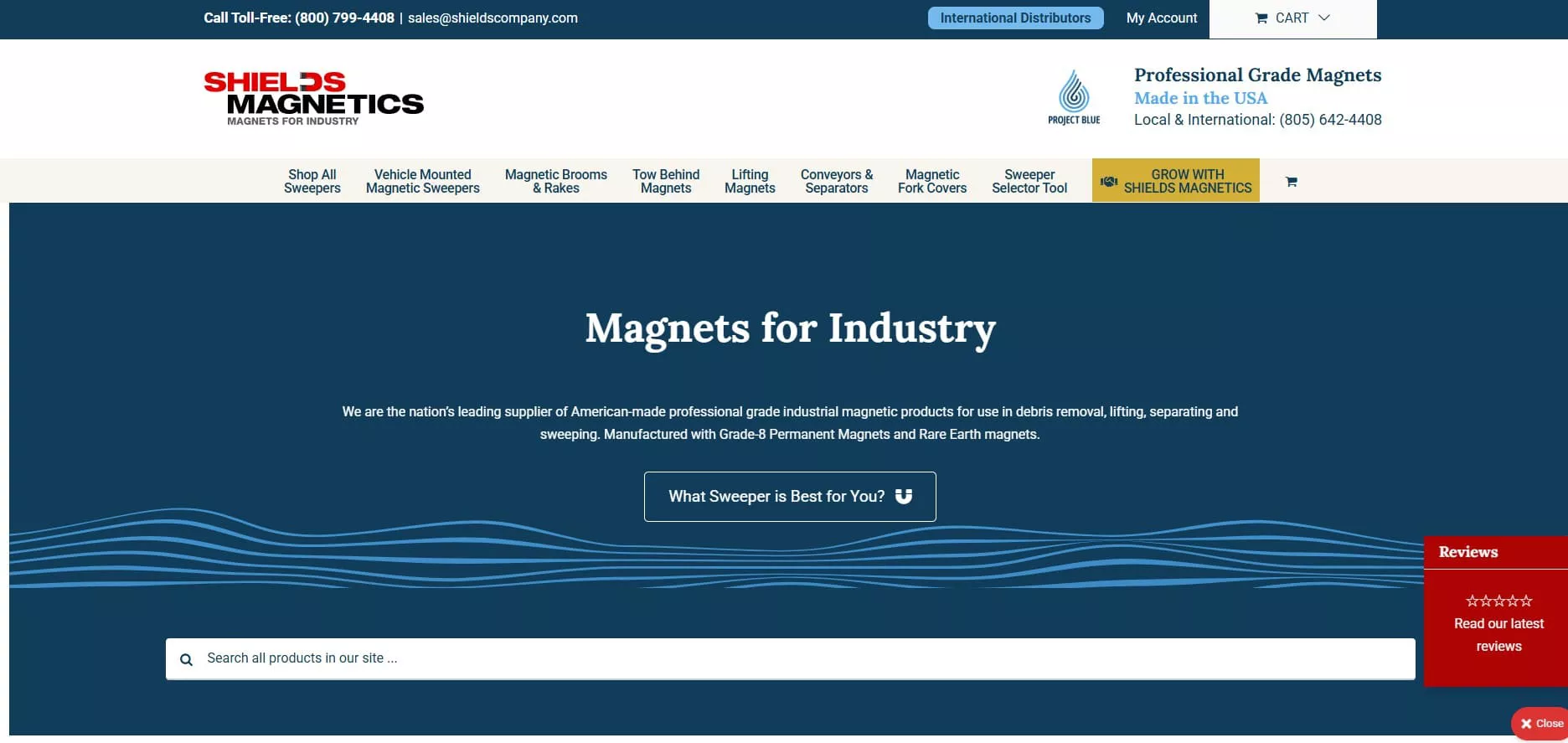1568x743 pixels.
Task: Click the International Distributors button
Action: tap(1016, 18)
